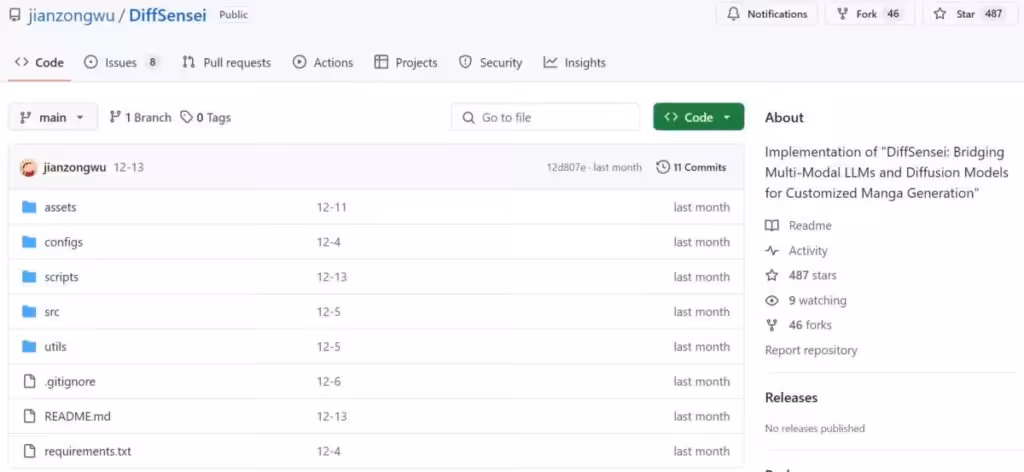Star the DiffSensei repository

965,14
